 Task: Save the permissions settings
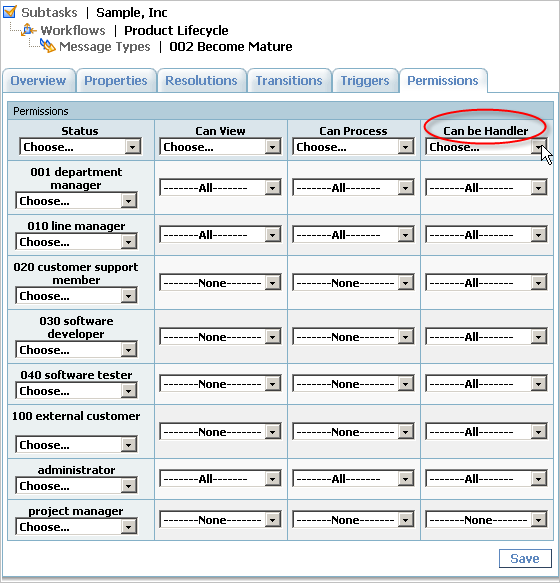tap(525, 558)
